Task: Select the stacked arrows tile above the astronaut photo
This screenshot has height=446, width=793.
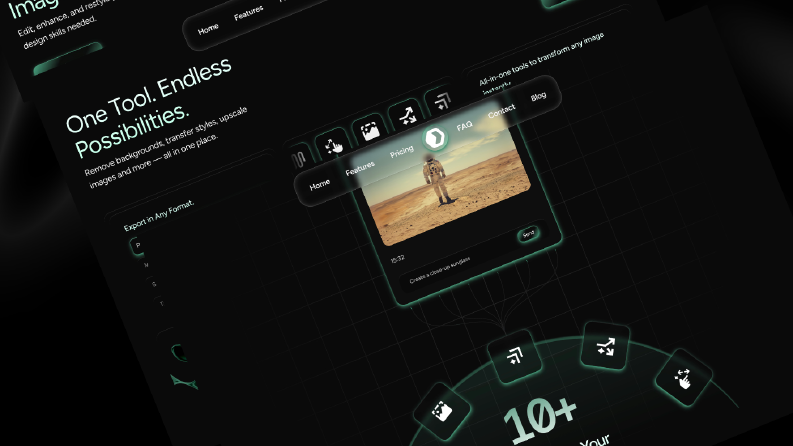Action: (x=440, y=101)
